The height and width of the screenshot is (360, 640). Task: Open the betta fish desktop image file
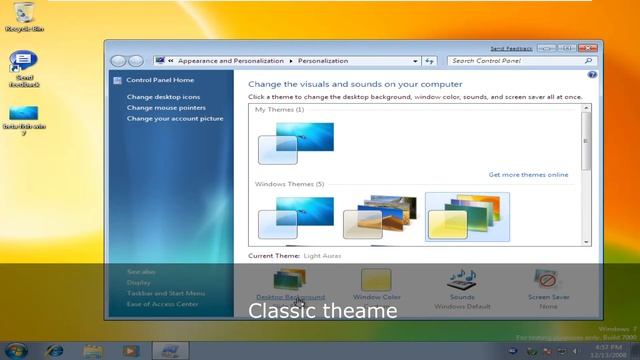point(24,120)
